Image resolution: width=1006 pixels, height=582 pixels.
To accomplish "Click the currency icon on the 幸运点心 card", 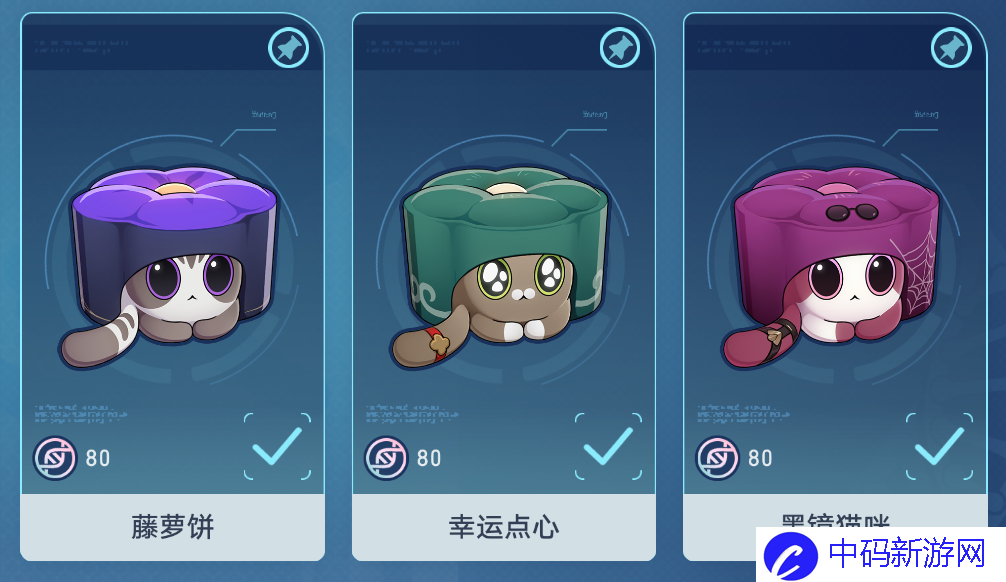I will click(386, 458).
